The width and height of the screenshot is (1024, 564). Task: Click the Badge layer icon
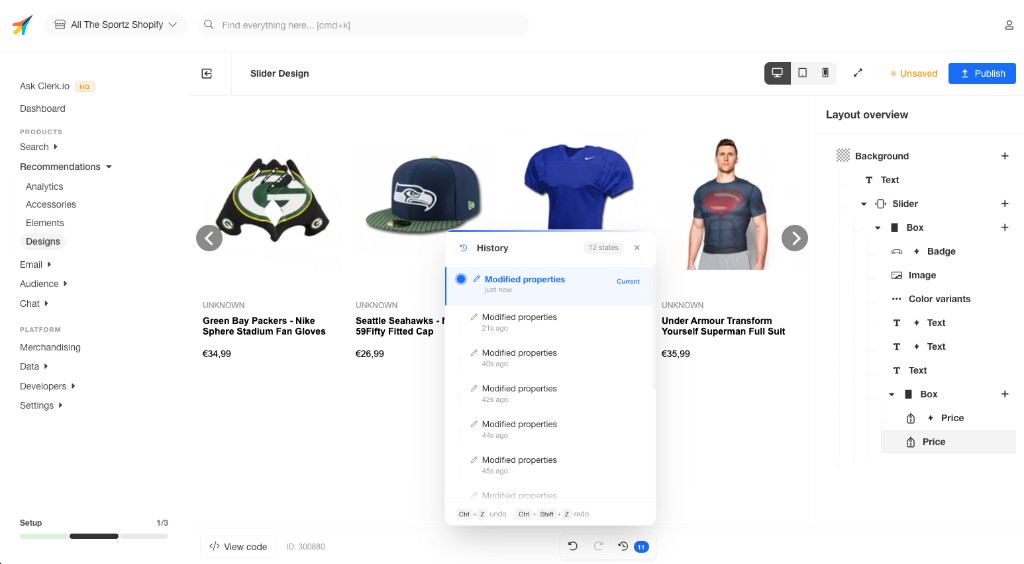897,251
